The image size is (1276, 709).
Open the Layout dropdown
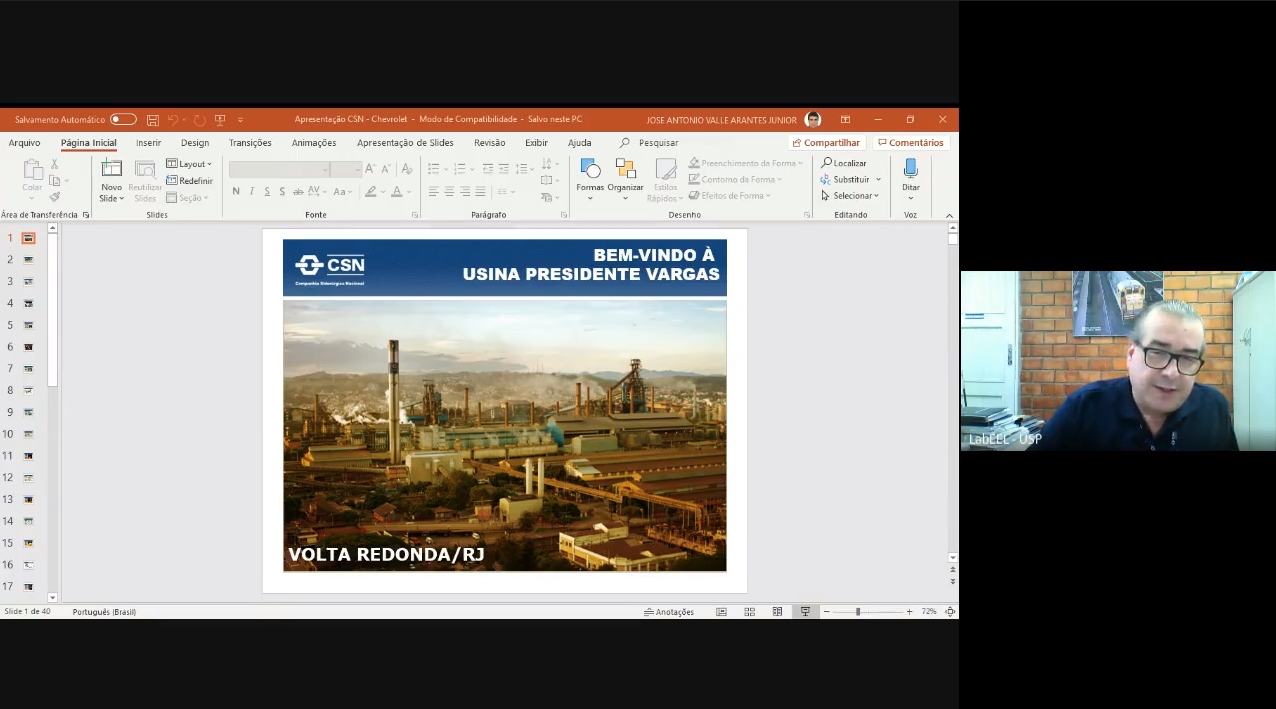pos(189,164)
